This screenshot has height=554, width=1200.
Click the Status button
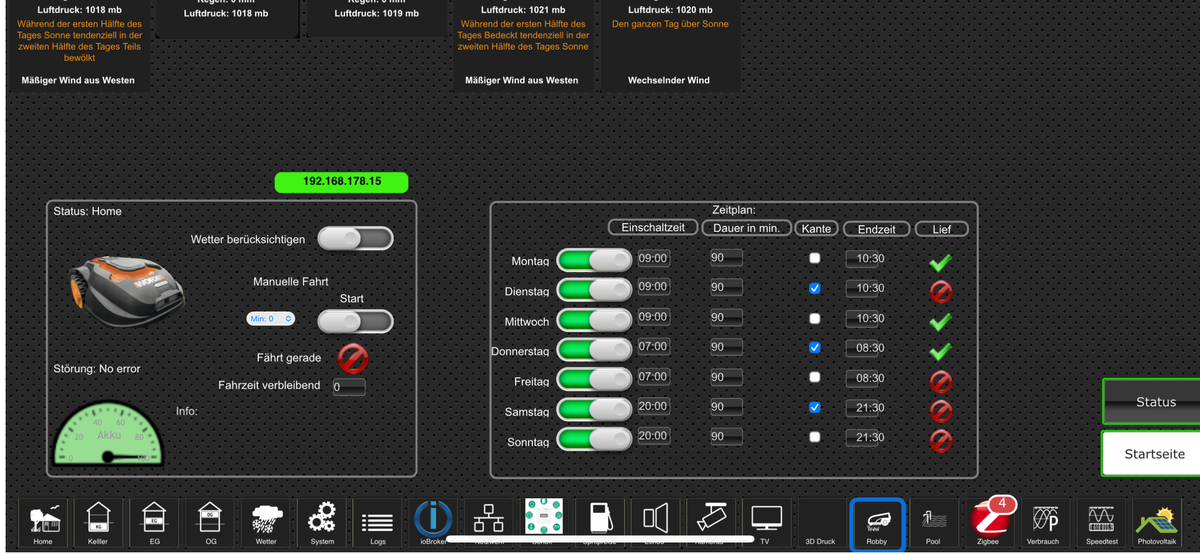click(x=1152, y=402)
